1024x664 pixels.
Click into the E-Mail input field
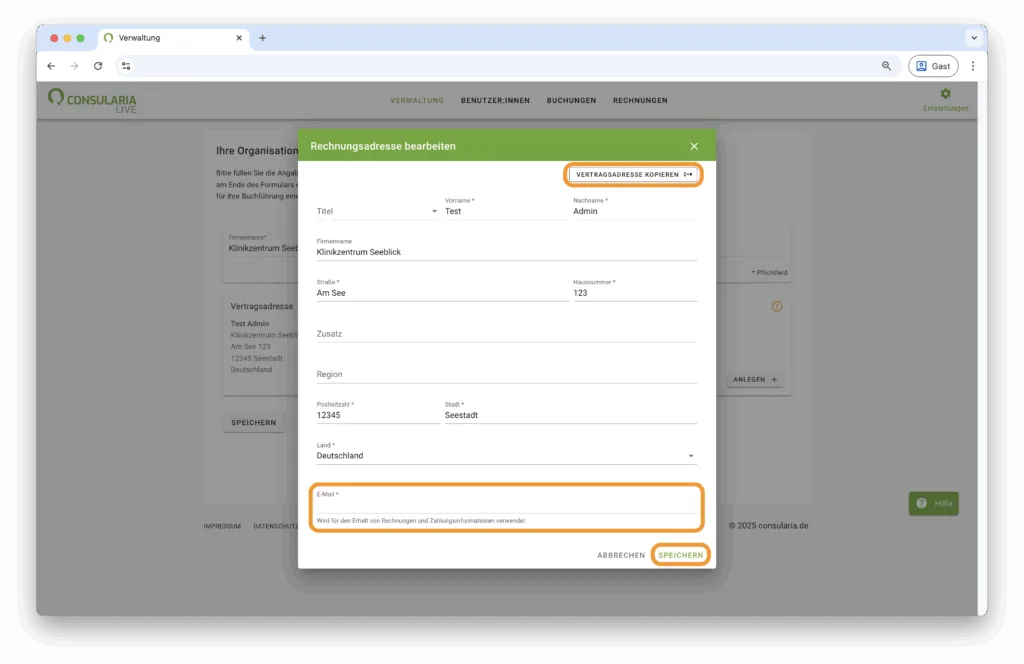[x=506, y=506]
